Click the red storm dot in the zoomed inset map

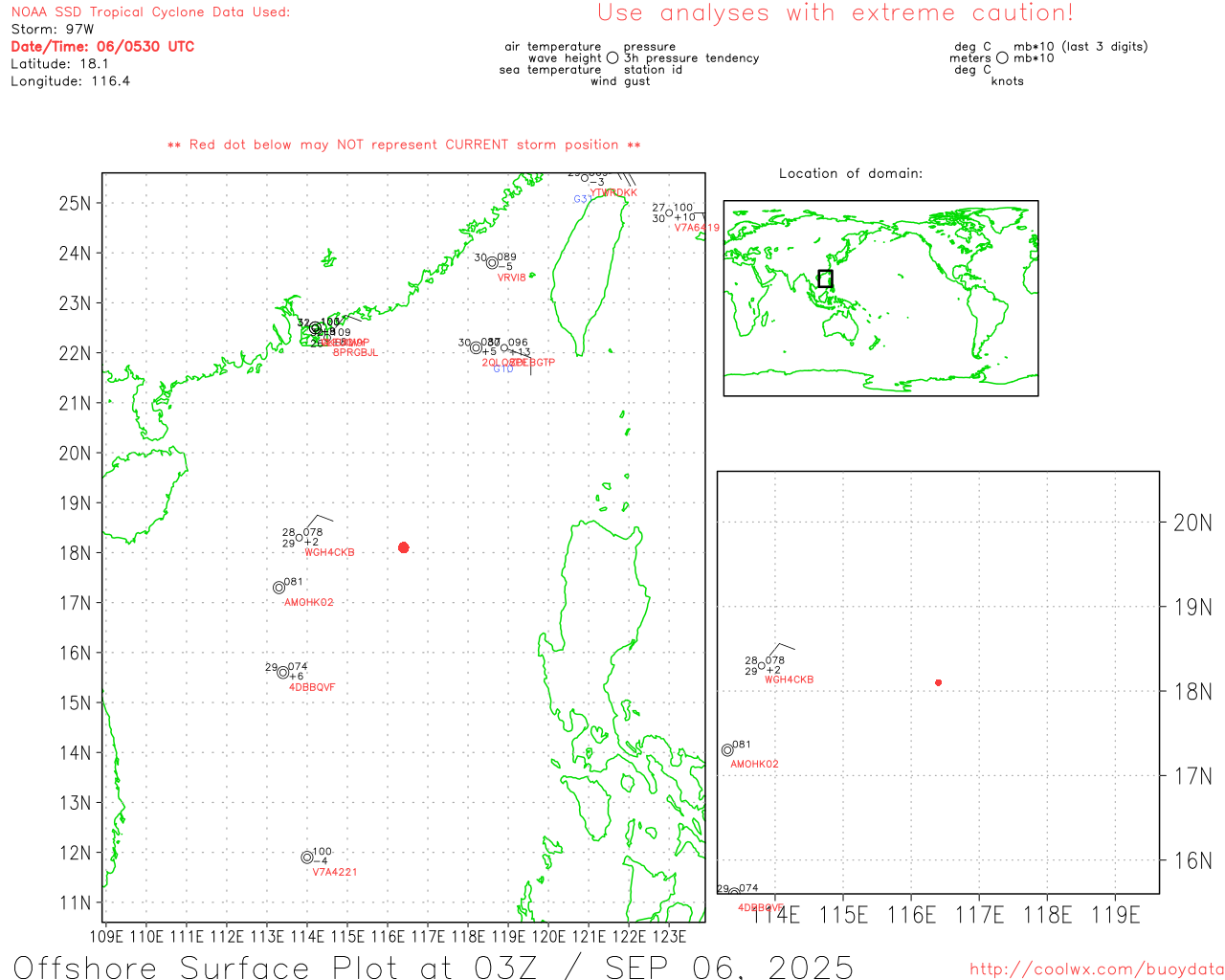(x=938, y=682)
